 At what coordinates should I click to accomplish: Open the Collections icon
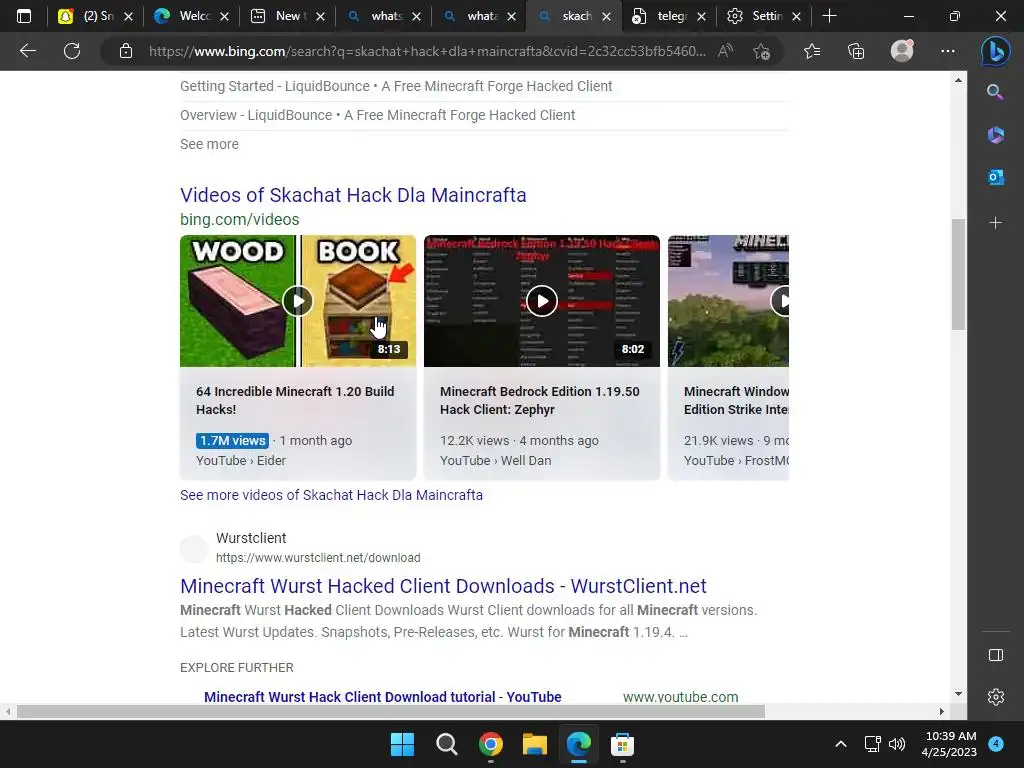coord(856,51)
